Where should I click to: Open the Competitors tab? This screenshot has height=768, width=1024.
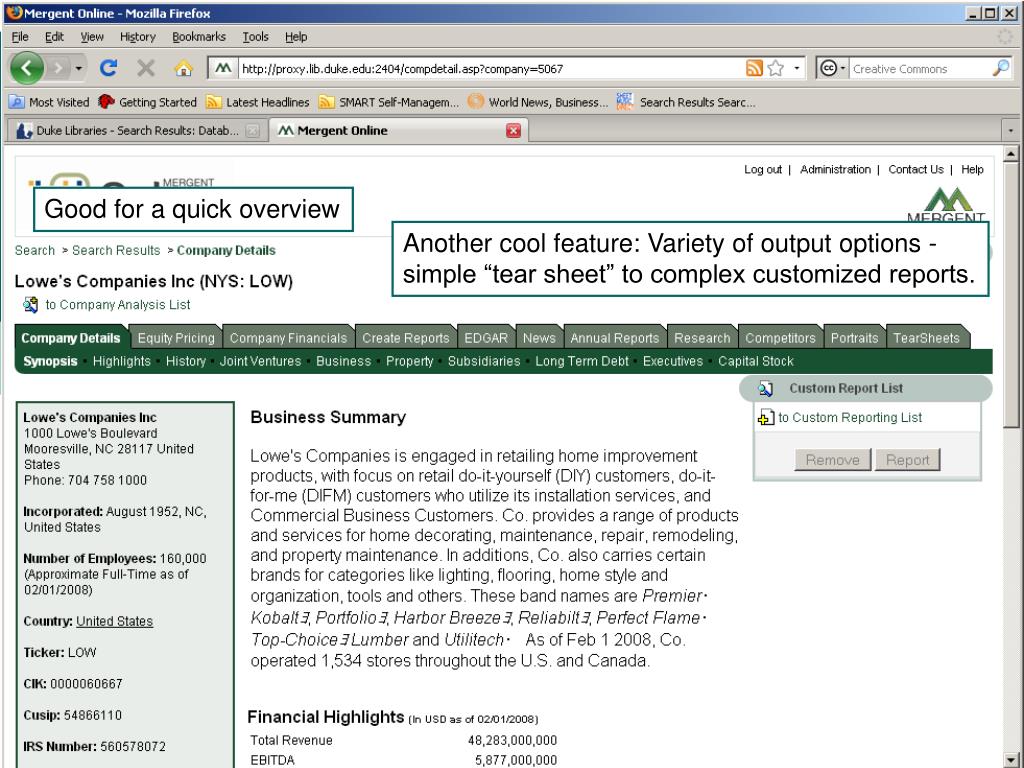tap(780, 338)
